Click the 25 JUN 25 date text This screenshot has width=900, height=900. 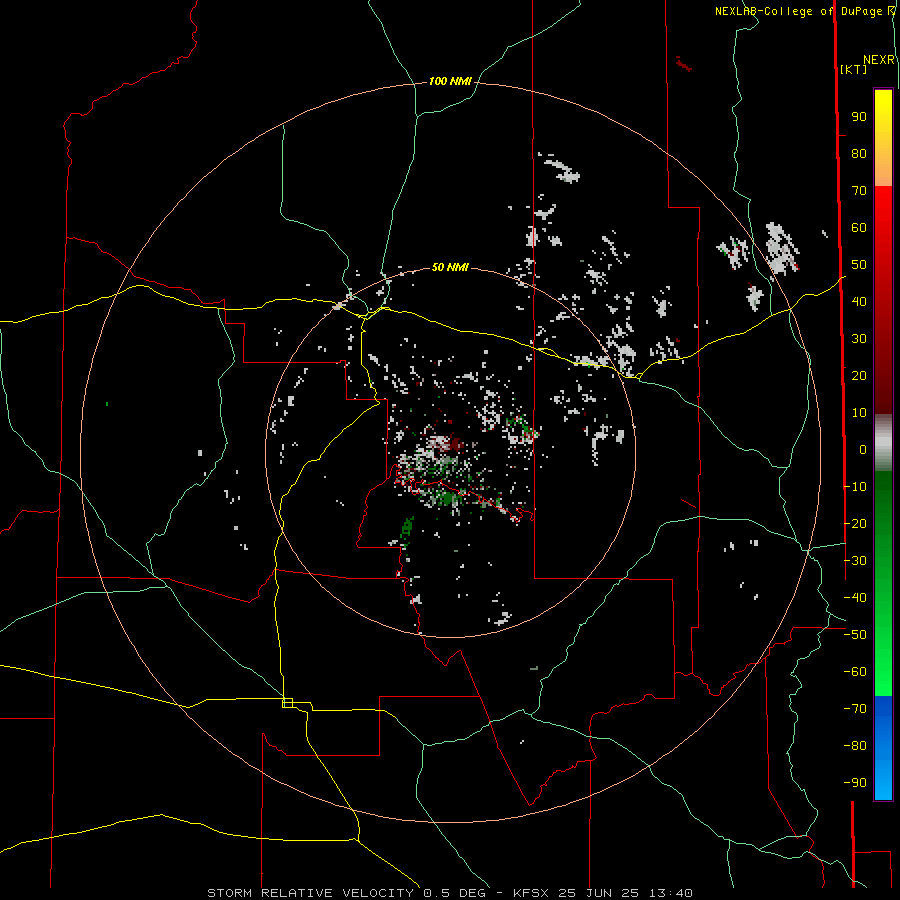coord(599,893)
